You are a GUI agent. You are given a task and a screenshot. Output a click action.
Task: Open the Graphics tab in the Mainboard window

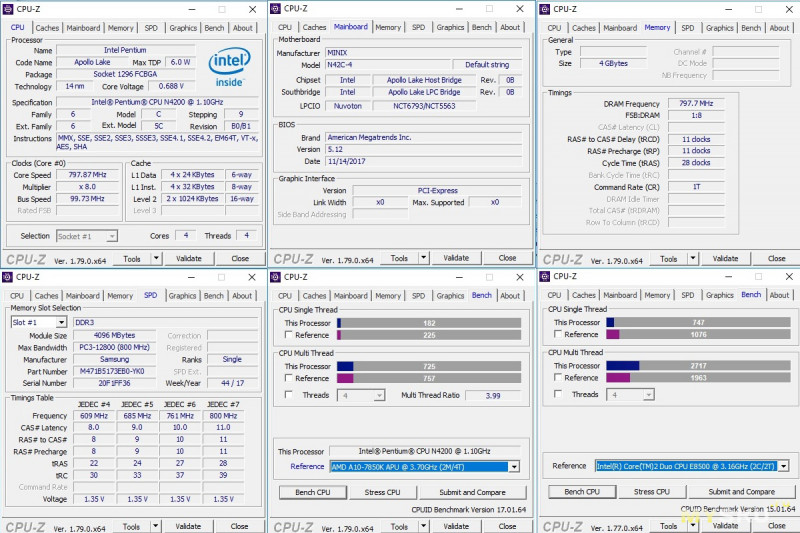[451, 28]
